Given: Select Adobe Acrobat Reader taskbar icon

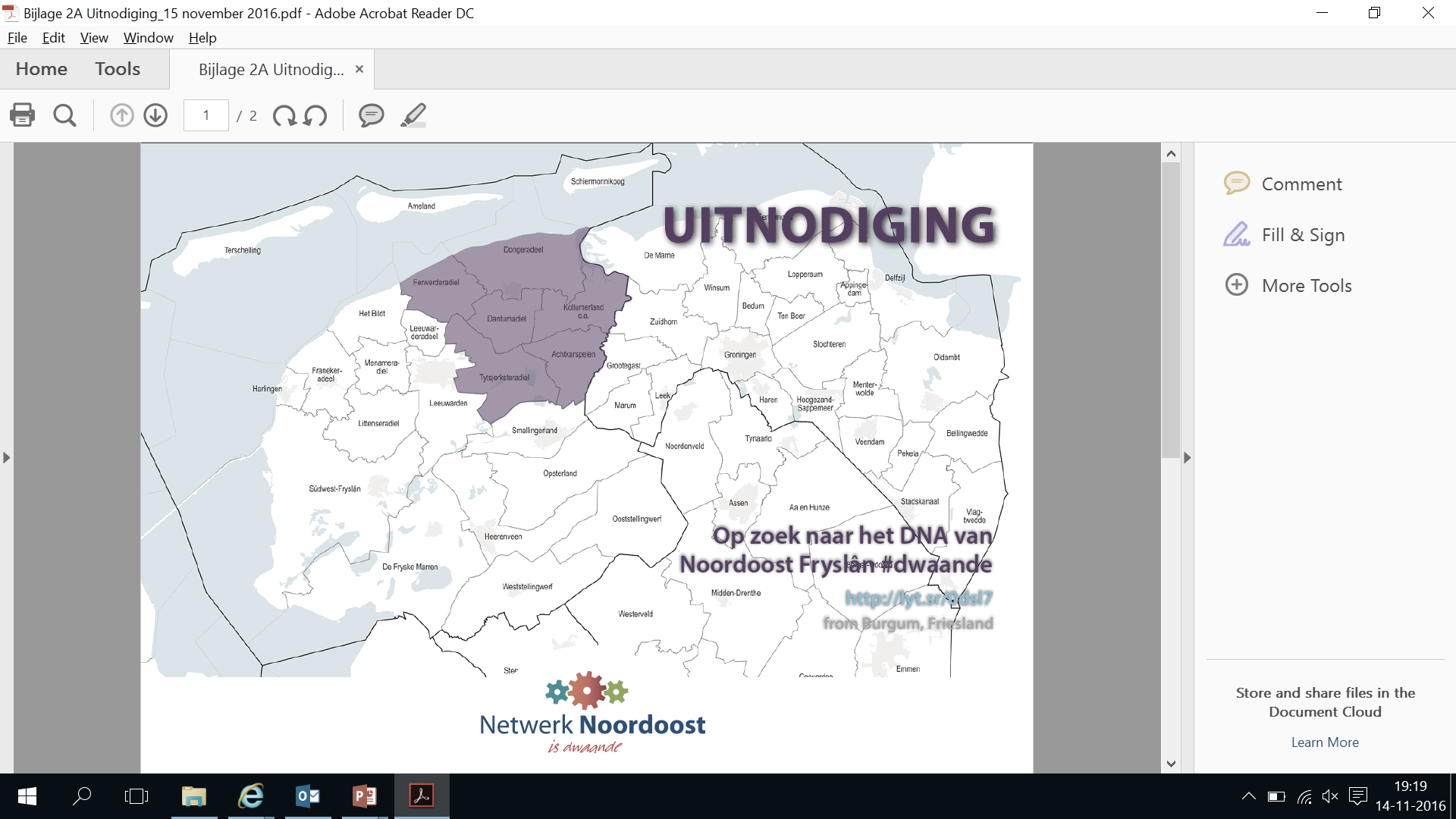Looking at the screenshot, I should [422, 796].
